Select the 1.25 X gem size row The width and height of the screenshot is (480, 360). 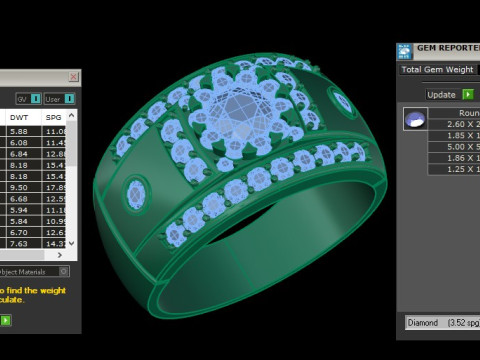pos(454,169)
